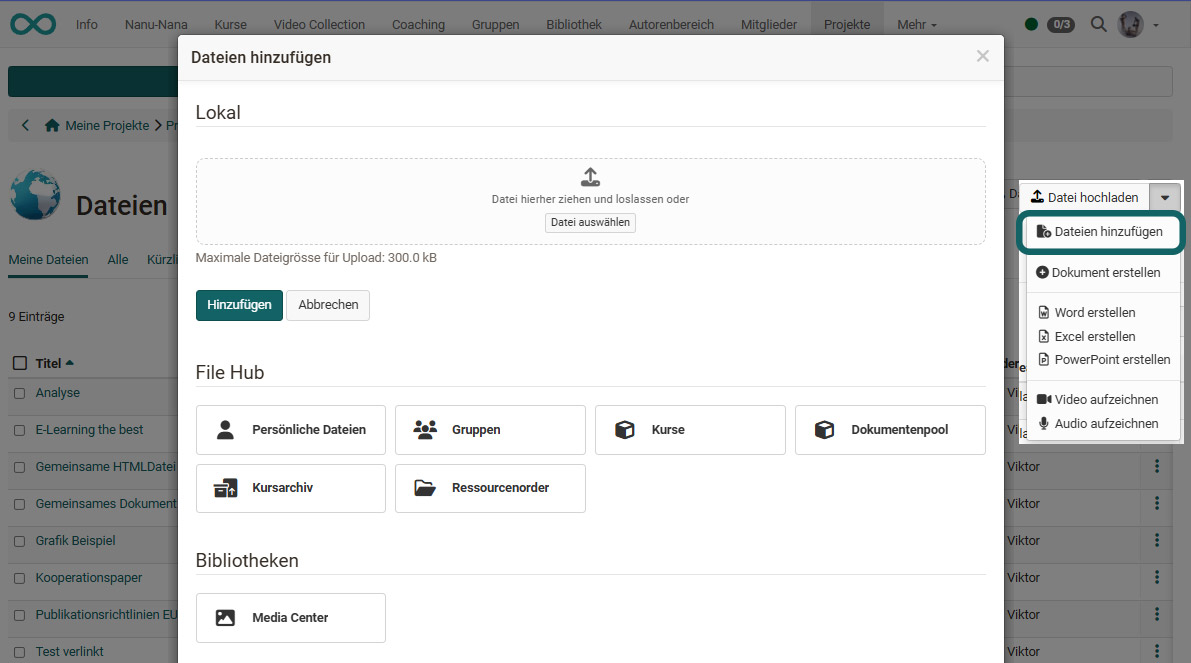Click Abbrechen to cancel upload
Viewport: 1191px width, 663px height.
tap(328, 305)
